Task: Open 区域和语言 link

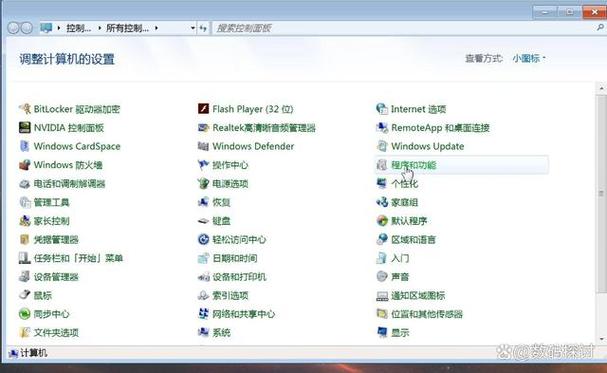Action: tap(413, 240)
